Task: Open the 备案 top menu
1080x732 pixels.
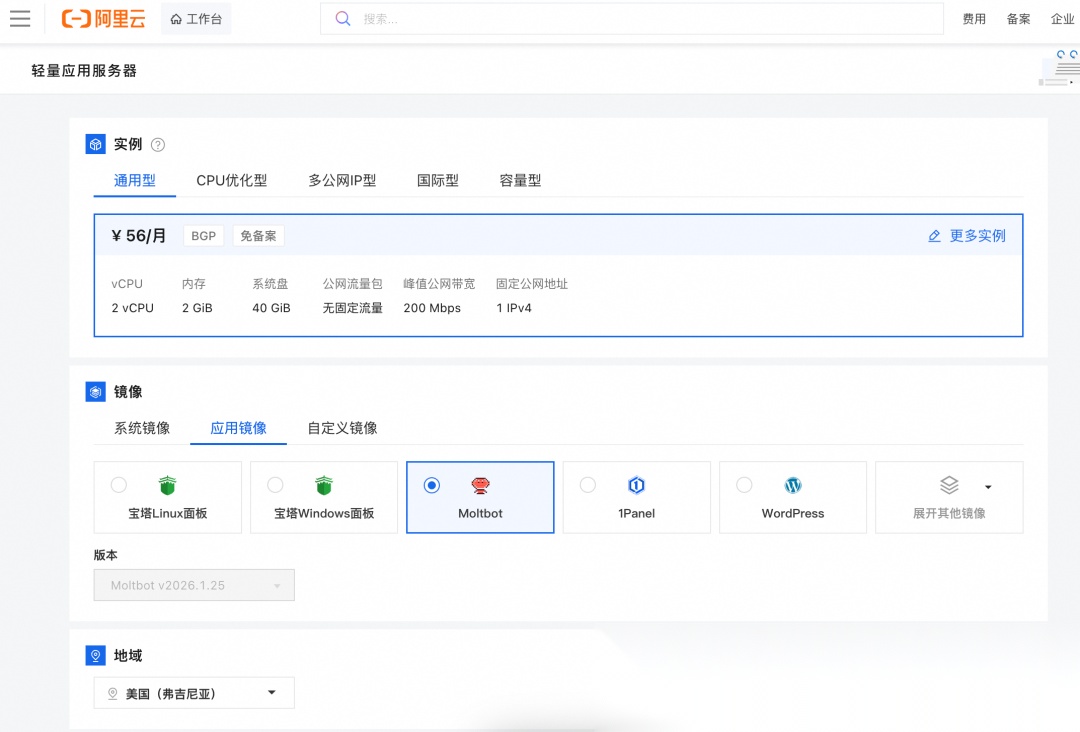Action: (1018, 19)
